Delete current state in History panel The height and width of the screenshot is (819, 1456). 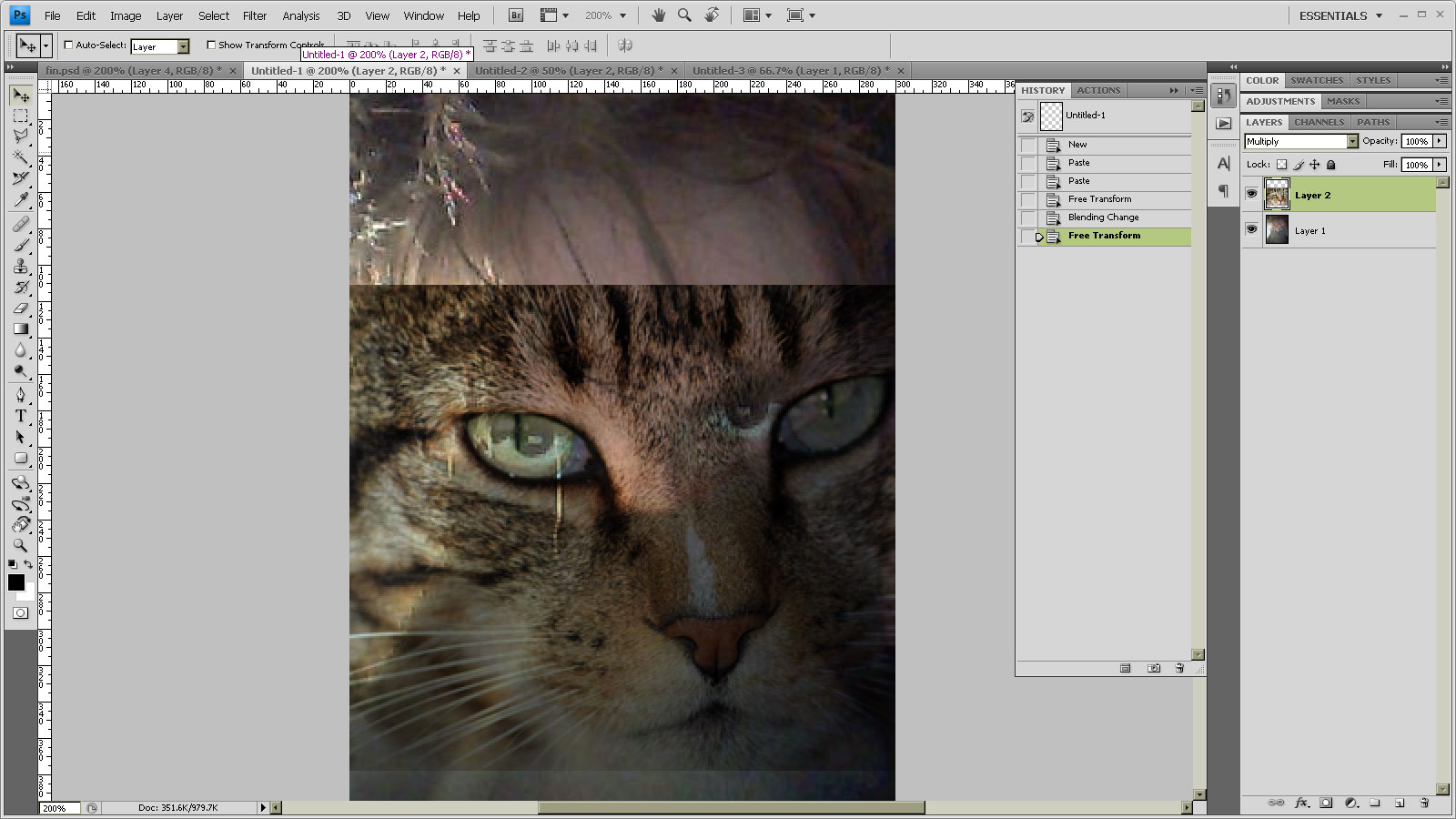pos(1179,668)
